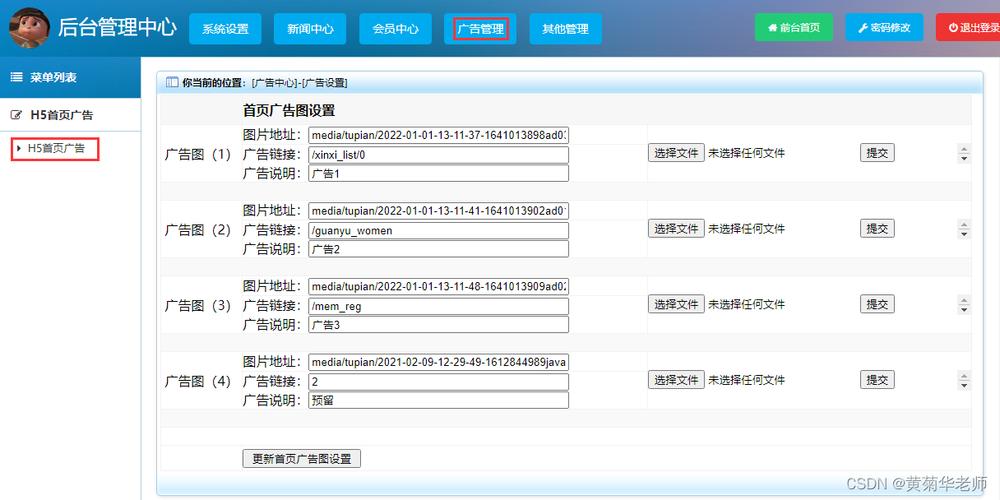Choose file for 广告图 (1)

pos(676,153)
